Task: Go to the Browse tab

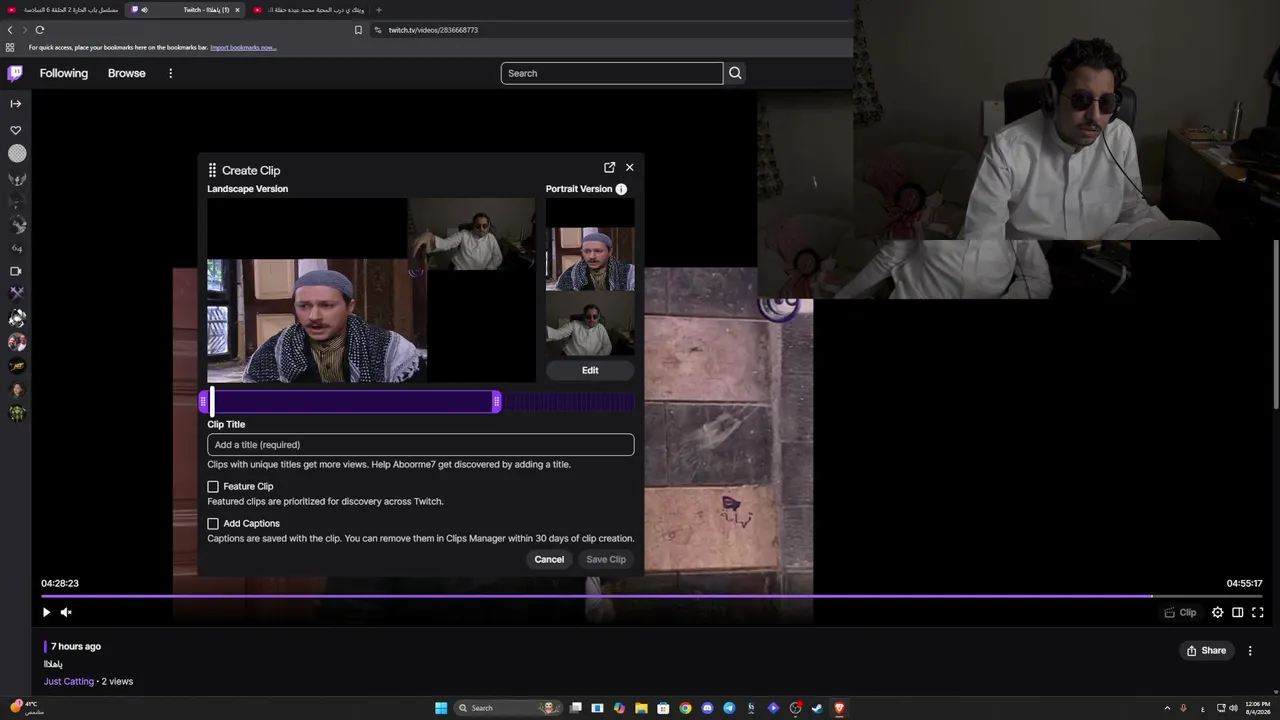Action: point(127,73)
